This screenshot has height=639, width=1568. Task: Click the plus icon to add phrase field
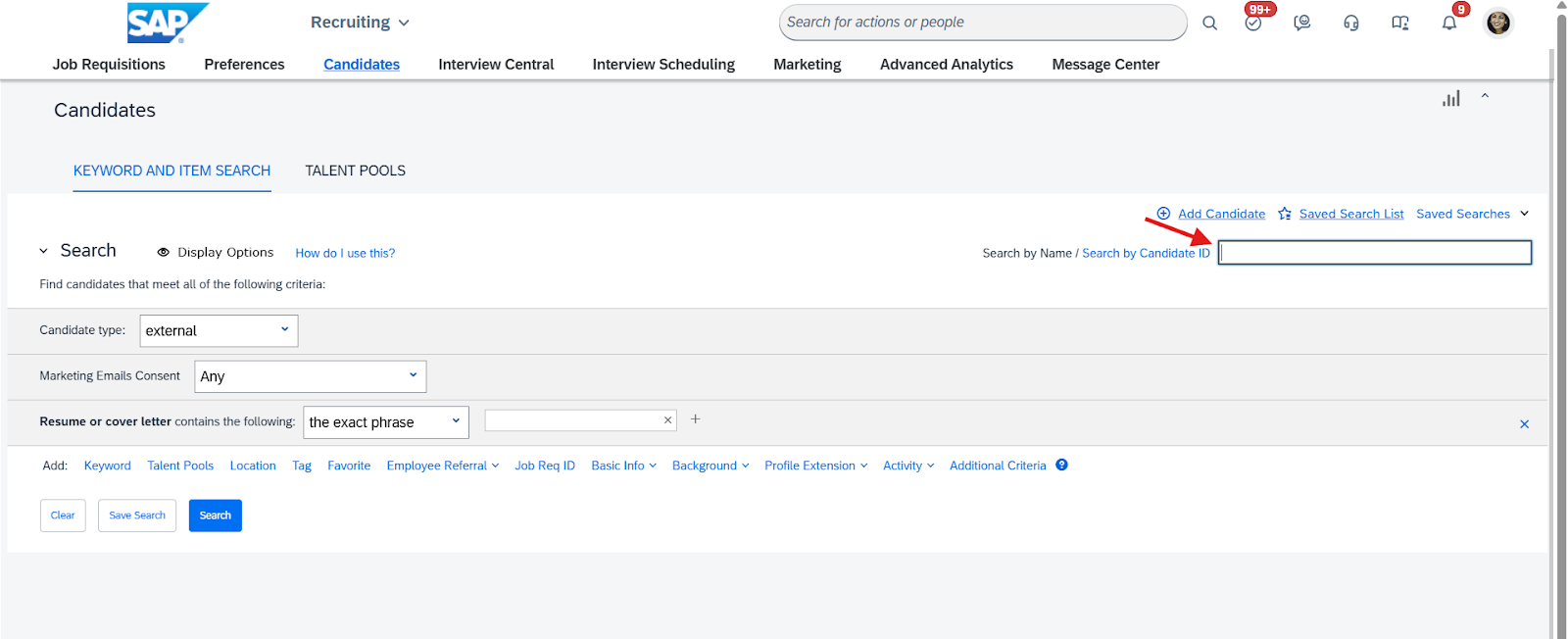(696, 419)
